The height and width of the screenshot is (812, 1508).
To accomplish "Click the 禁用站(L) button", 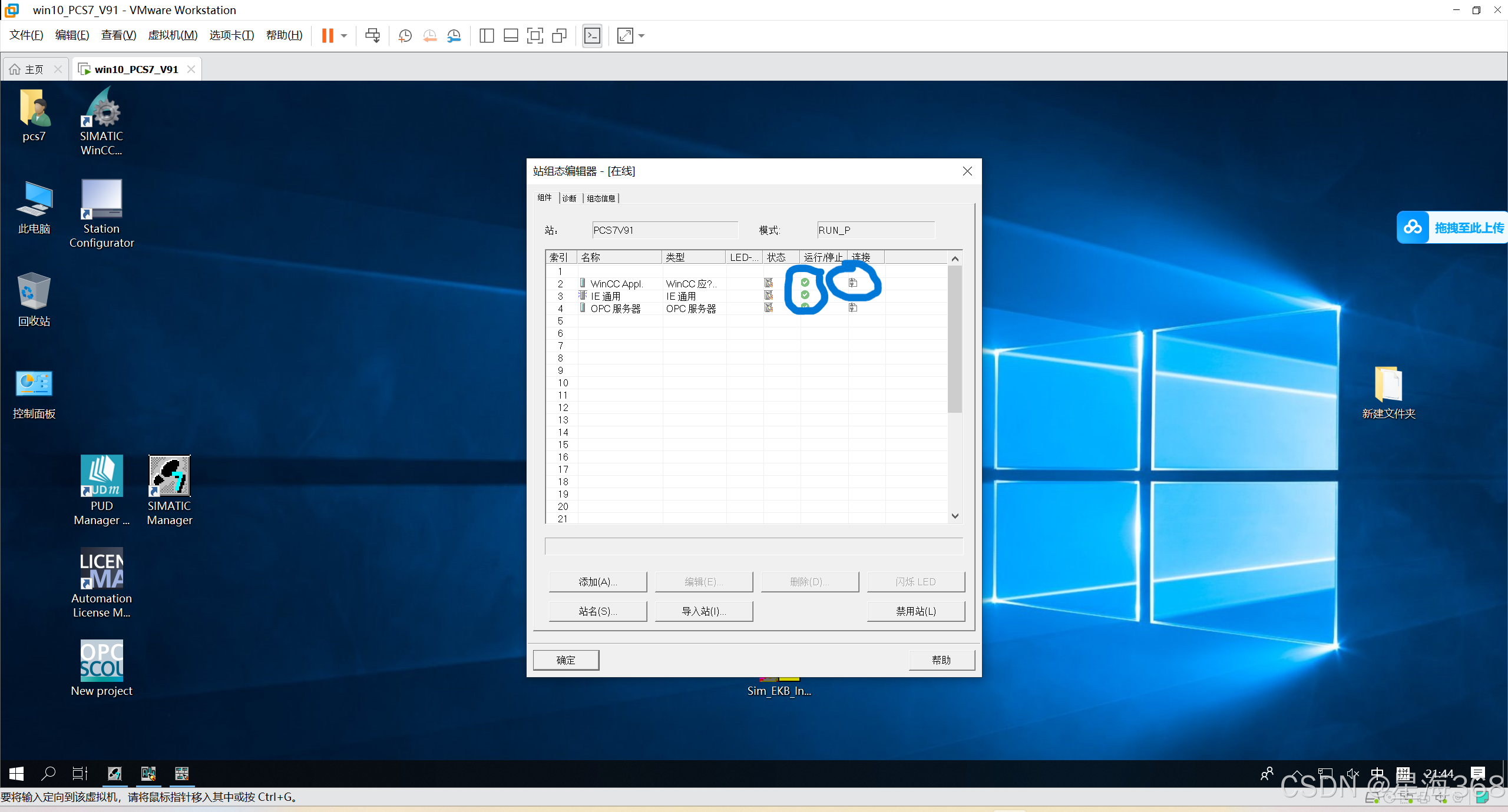I will (x=915, y=611).
